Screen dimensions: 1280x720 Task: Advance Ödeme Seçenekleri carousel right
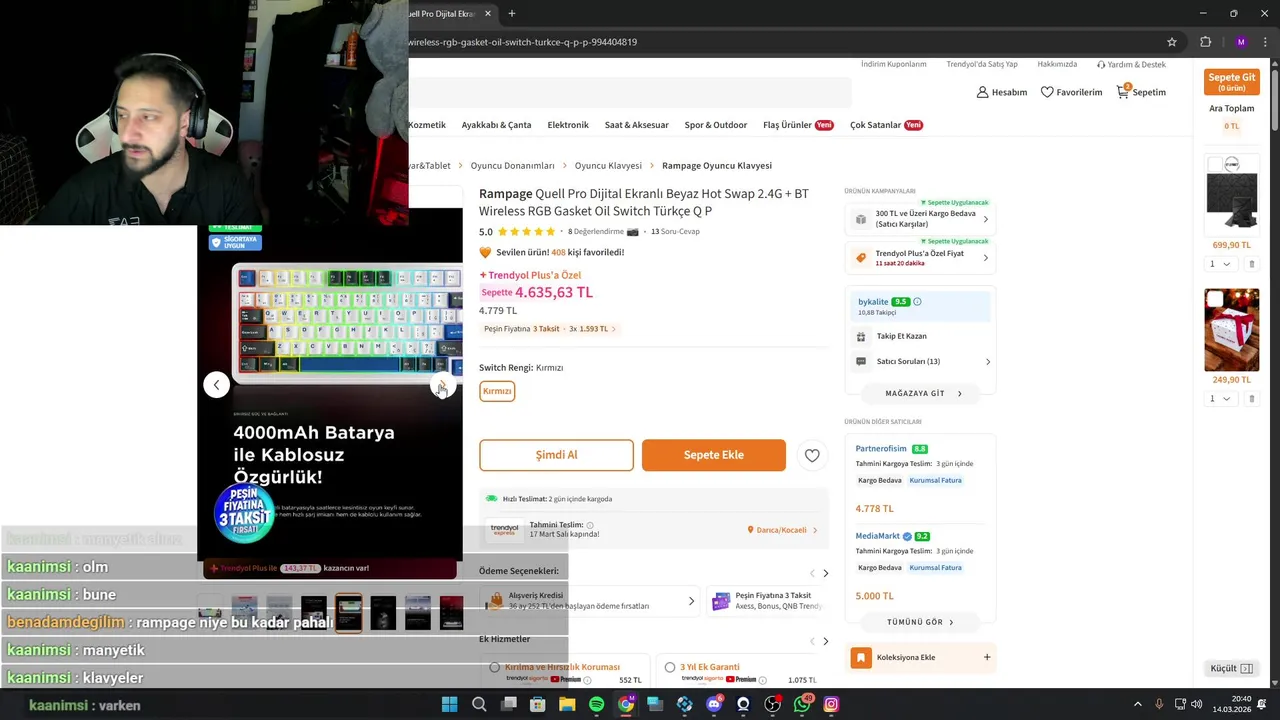pos(825,573)
